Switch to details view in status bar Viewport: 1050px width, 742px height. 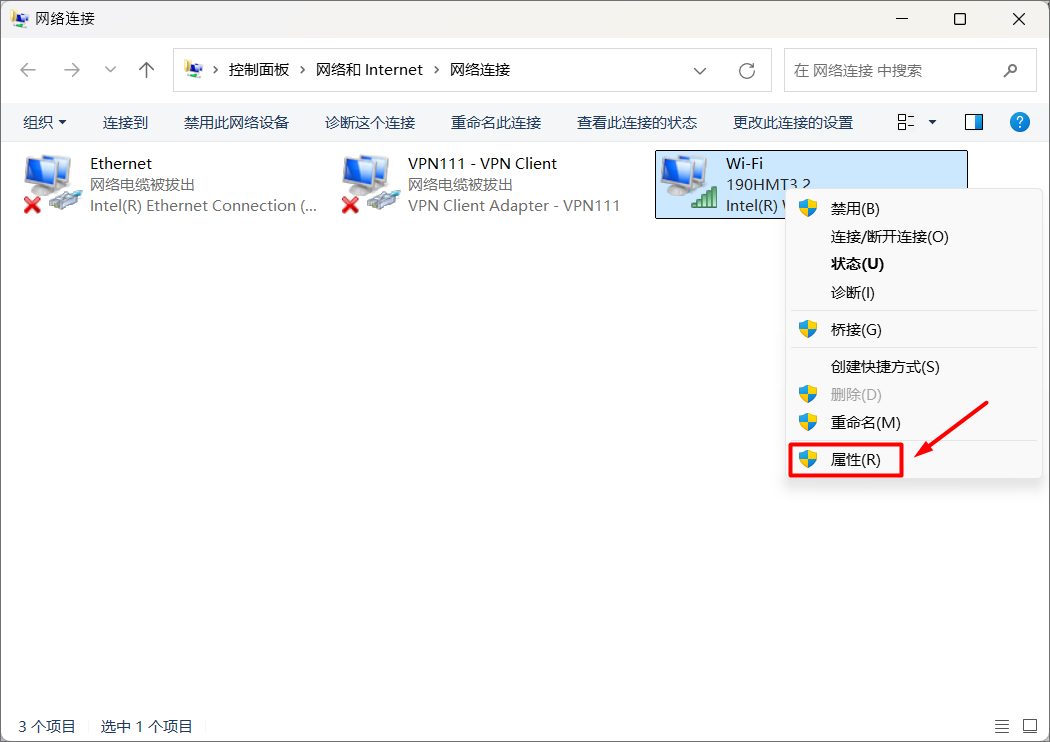(x=1002, y=726)
